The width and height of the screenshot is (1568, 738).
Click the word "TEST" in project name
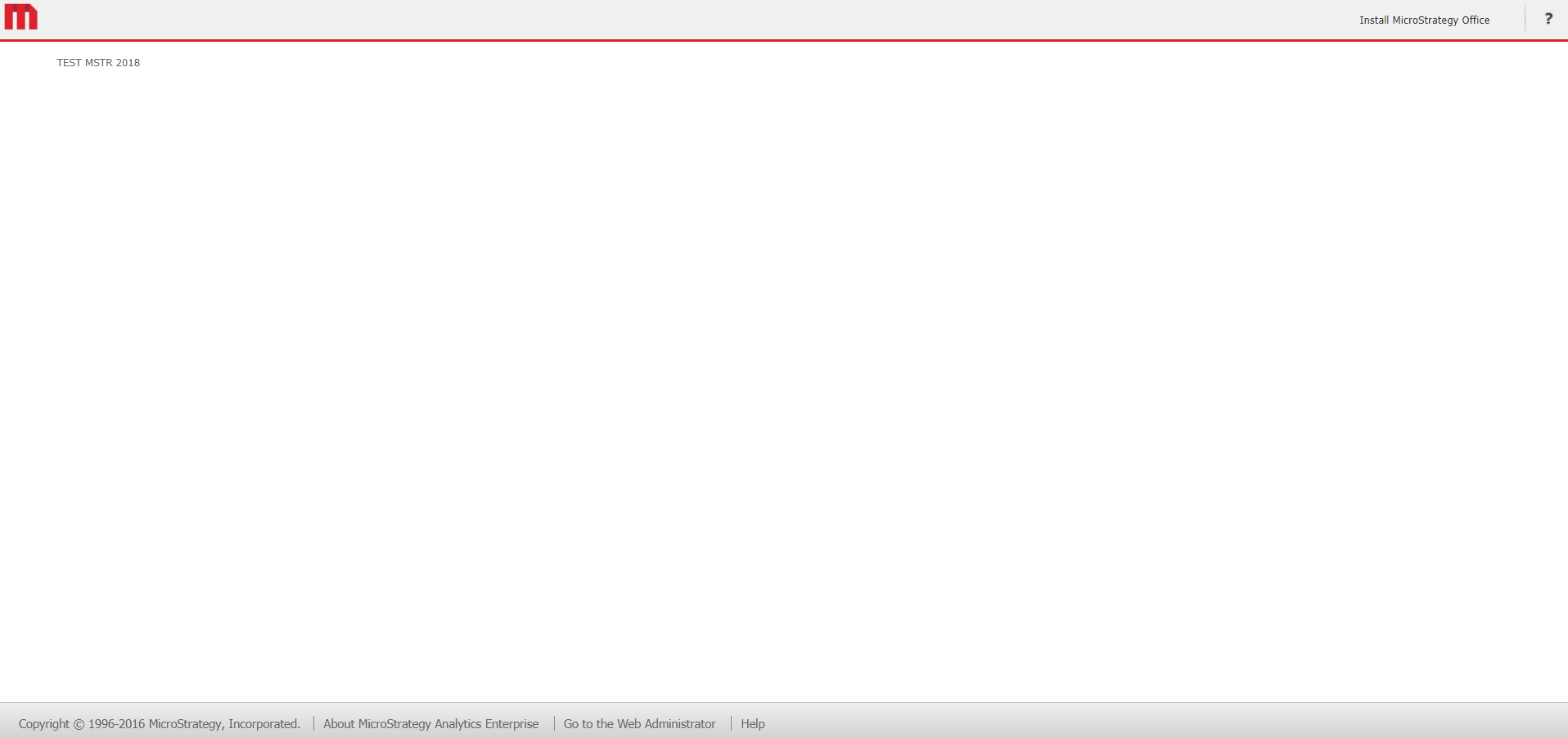[x=69, y=63]
